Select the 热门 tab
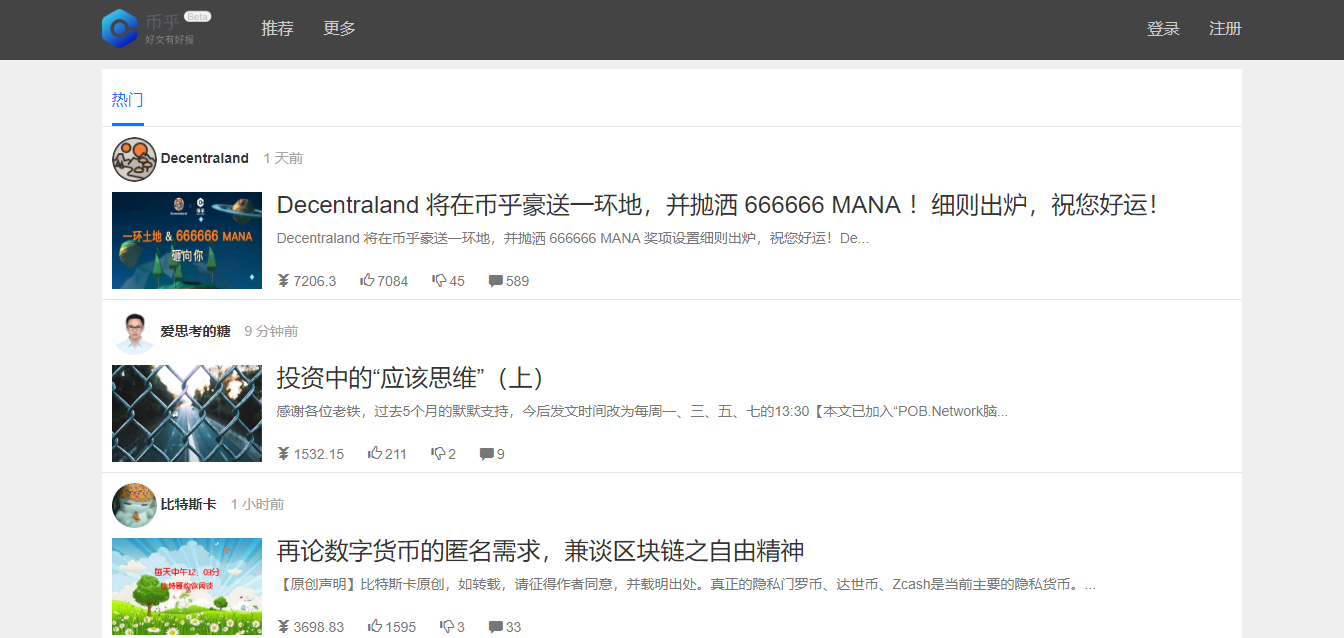Screen dimensions: 1344x638 (x=127, y=100)
